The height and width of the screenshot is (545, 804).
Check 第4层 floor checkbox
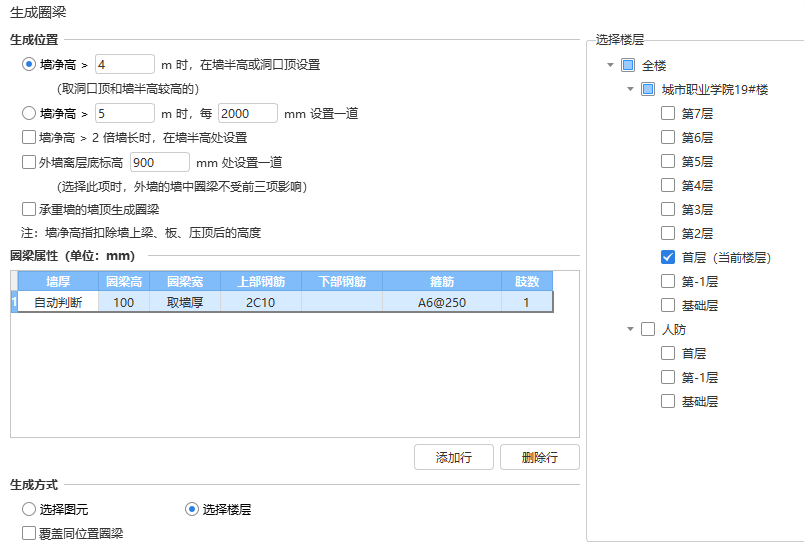click(x=668, y=185)
